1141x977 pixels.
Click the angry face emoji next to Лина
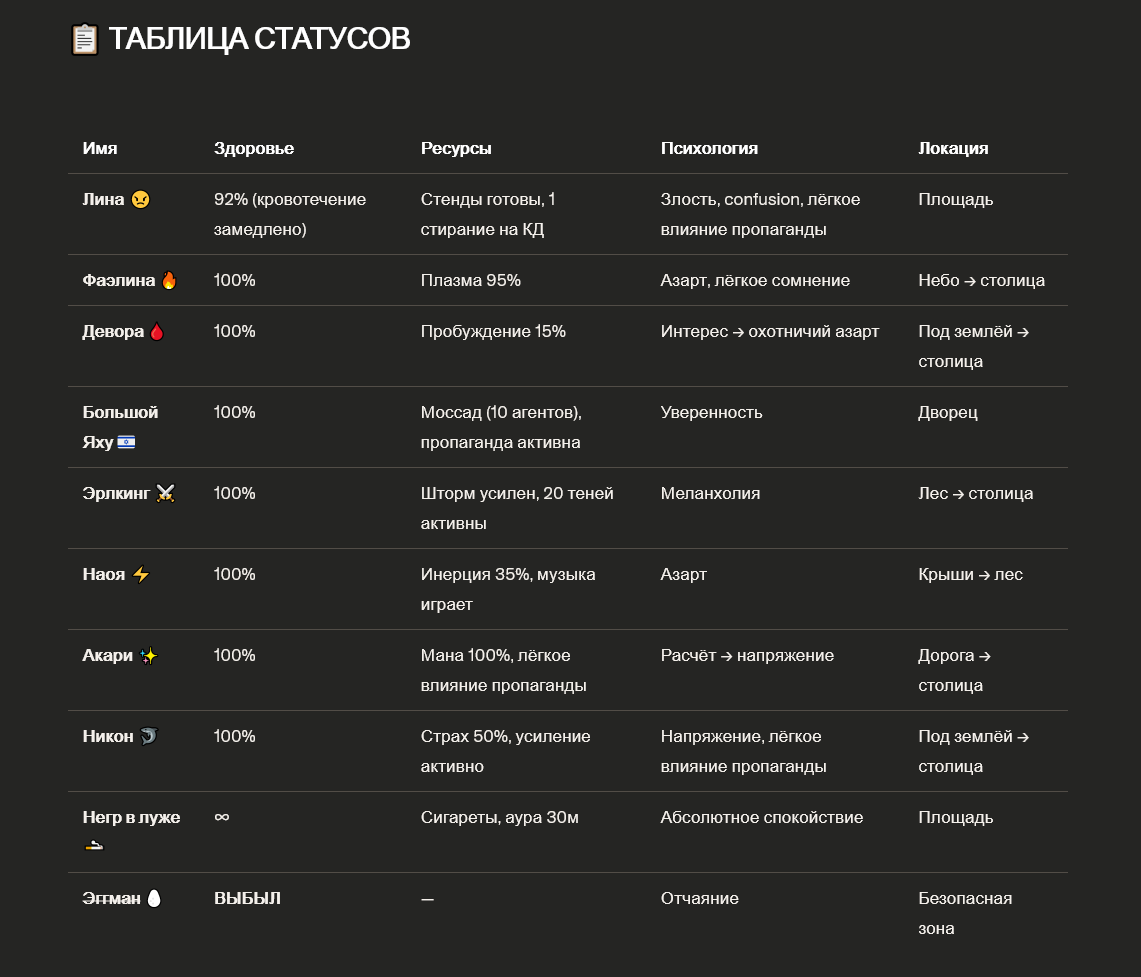click(x=140, y=199)
